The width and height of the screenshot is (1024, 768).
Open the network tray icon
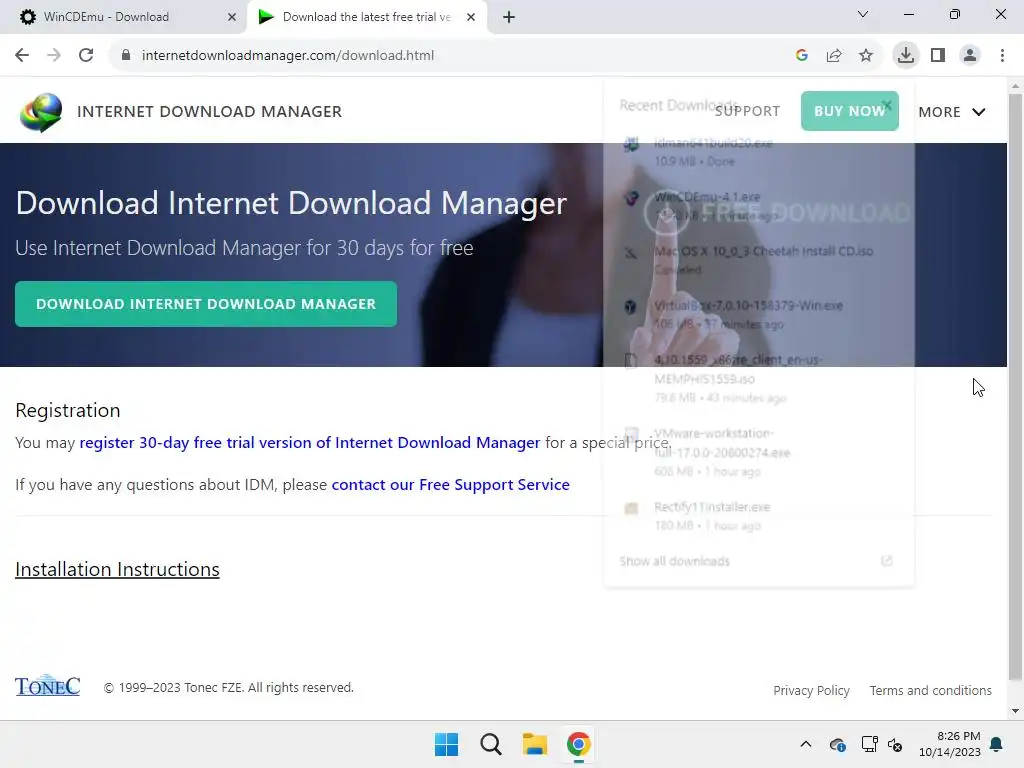[869, 744]
